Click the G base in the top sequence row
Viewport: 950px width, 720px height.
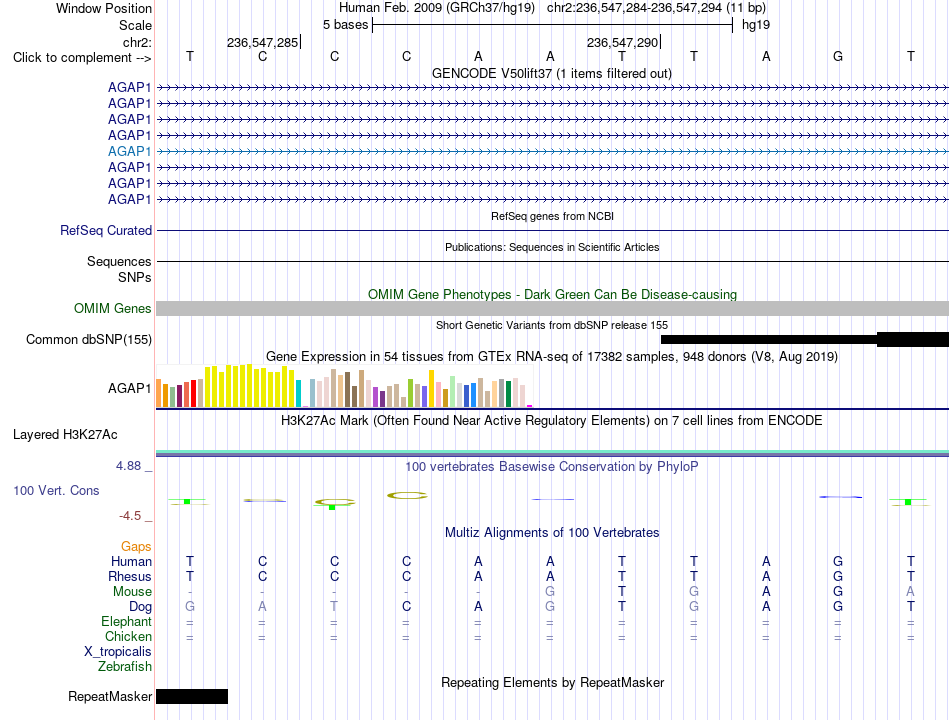click(x=838, y=56)
